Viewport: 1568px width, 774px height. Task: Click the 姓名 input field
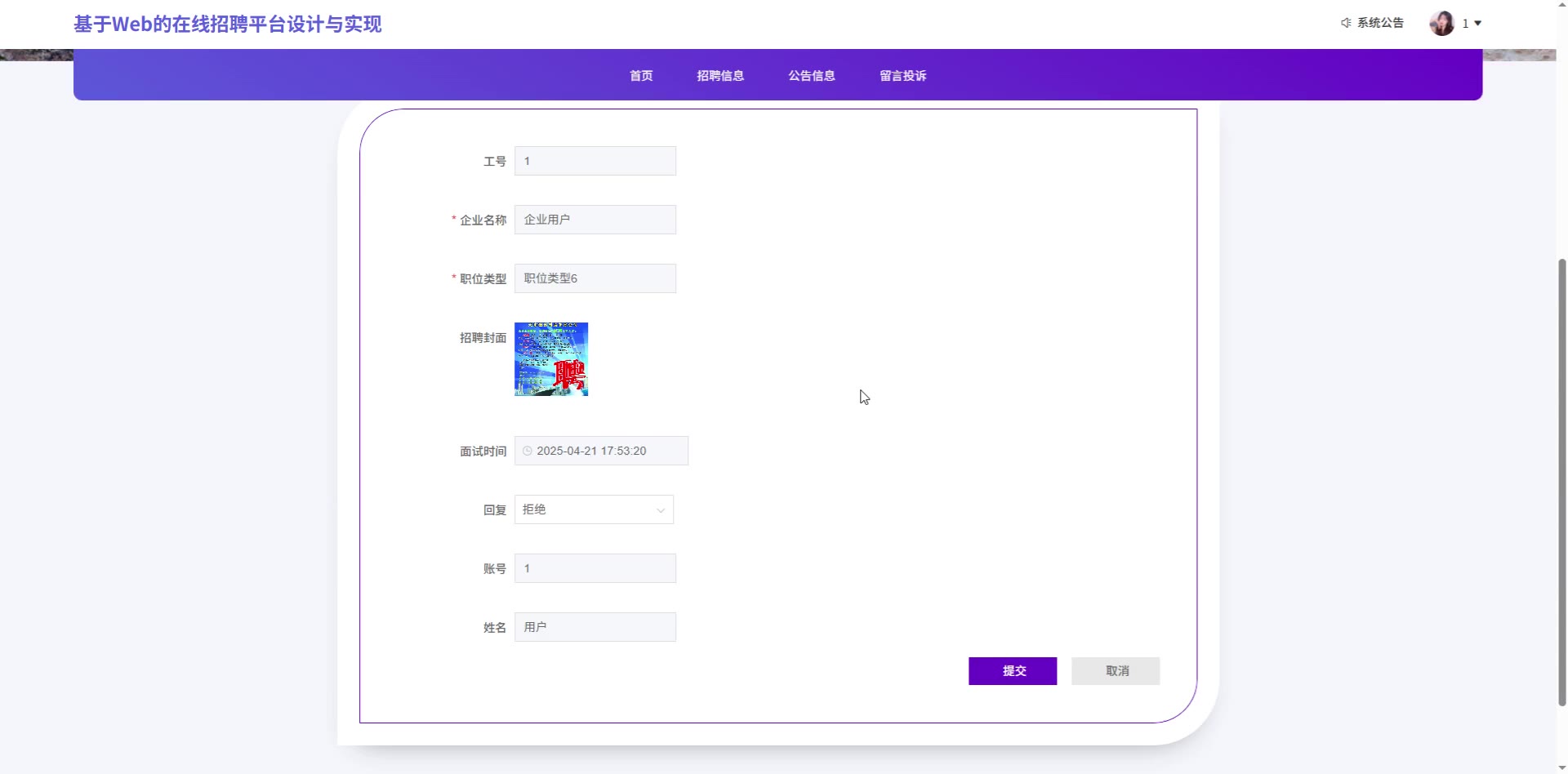coord(595,627)
